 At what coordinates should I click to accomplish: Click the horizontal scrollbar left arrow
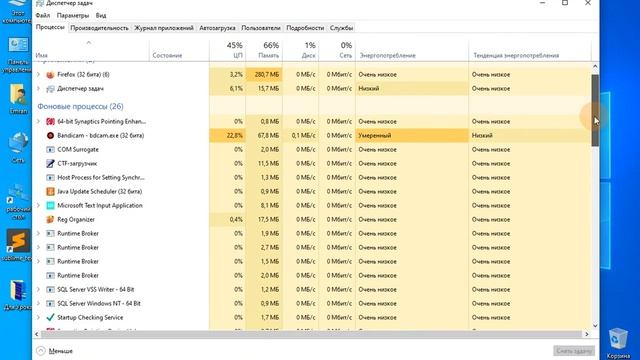pyautogui.click(x=37, y=334)
